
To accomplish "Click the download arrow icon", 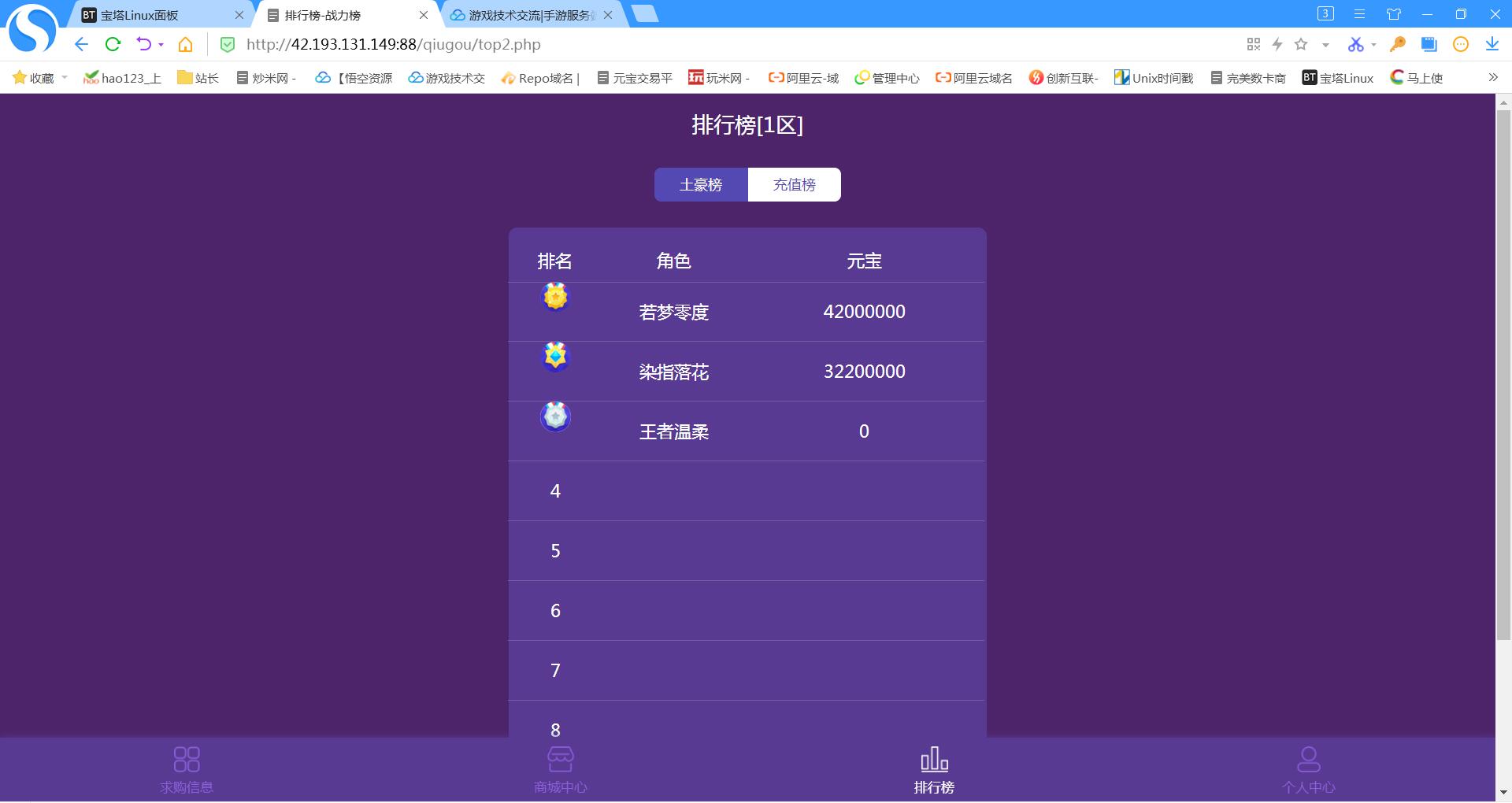I will 1492,45.
